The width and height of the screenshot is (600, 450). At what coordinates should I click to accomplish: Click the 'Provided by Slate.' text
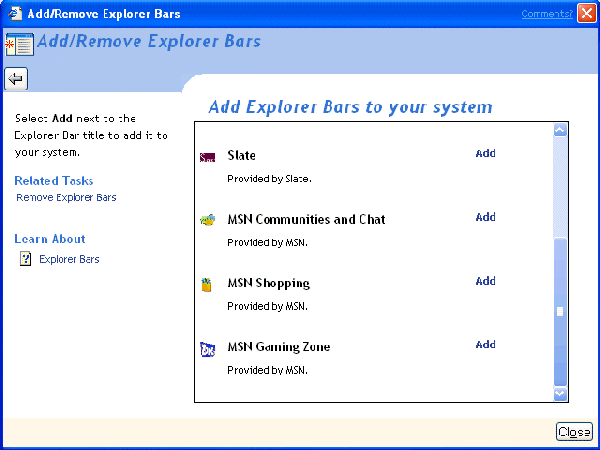coord(269,179)
